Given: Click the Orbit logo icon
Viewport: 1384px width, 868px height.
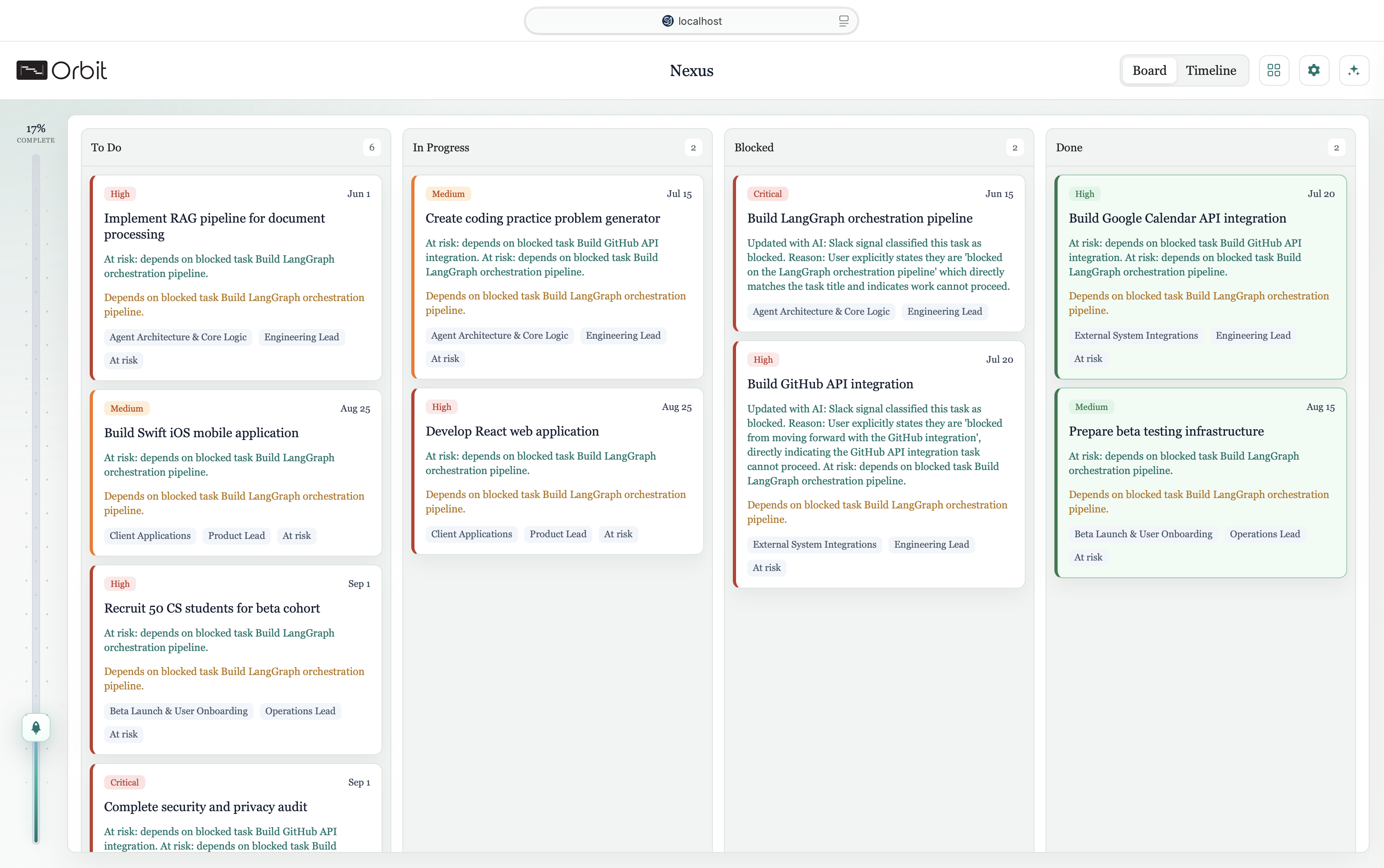Looking at the screenshot, I should click(32, 70).
